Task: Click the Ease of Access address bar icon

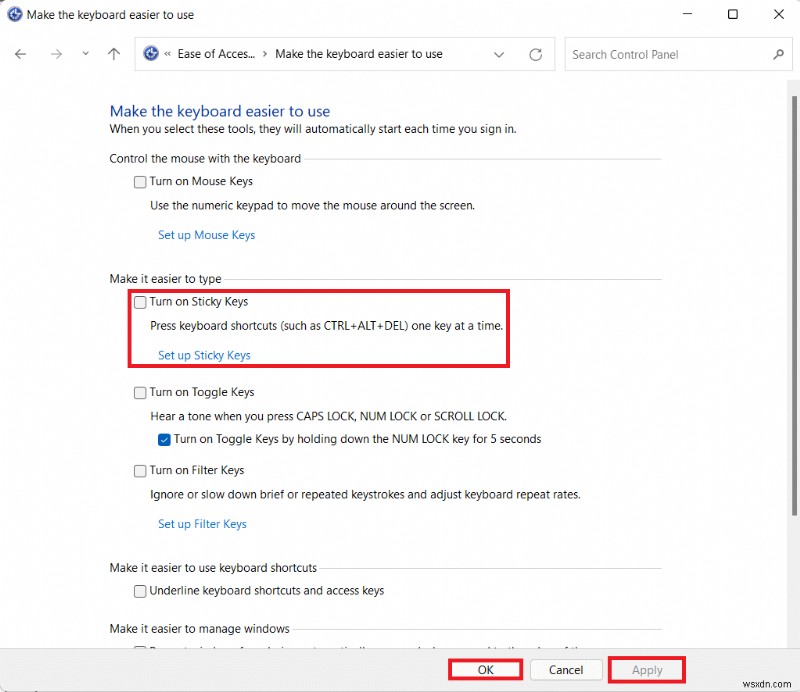Action: point(151,54)
